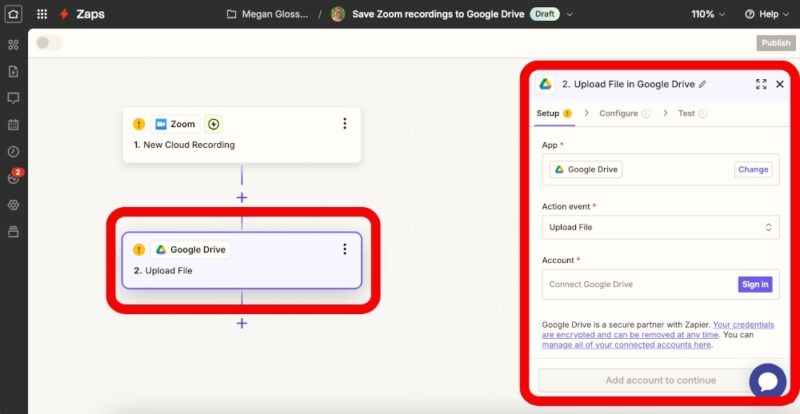800x414 pixels.
Task: Open the three-dot menu on the Google Drive step
Action: point(345,249)
